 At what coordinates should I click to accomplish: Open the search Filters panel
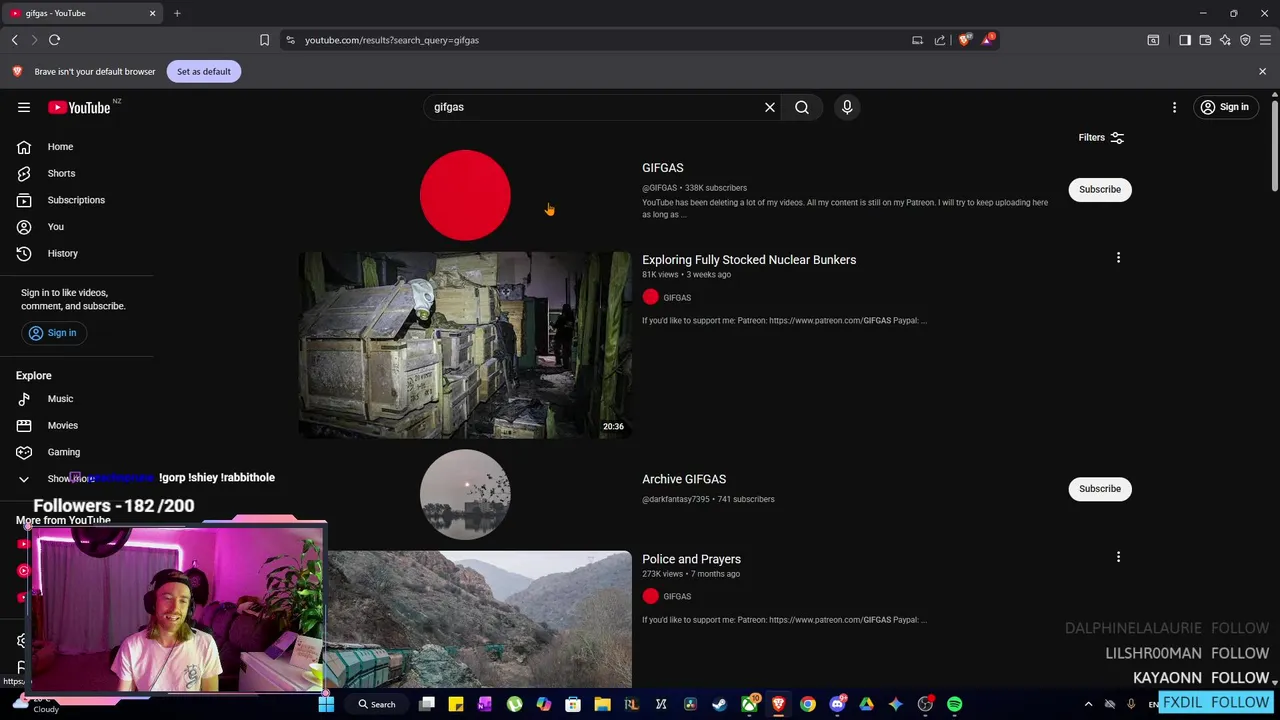[1101, 137]
